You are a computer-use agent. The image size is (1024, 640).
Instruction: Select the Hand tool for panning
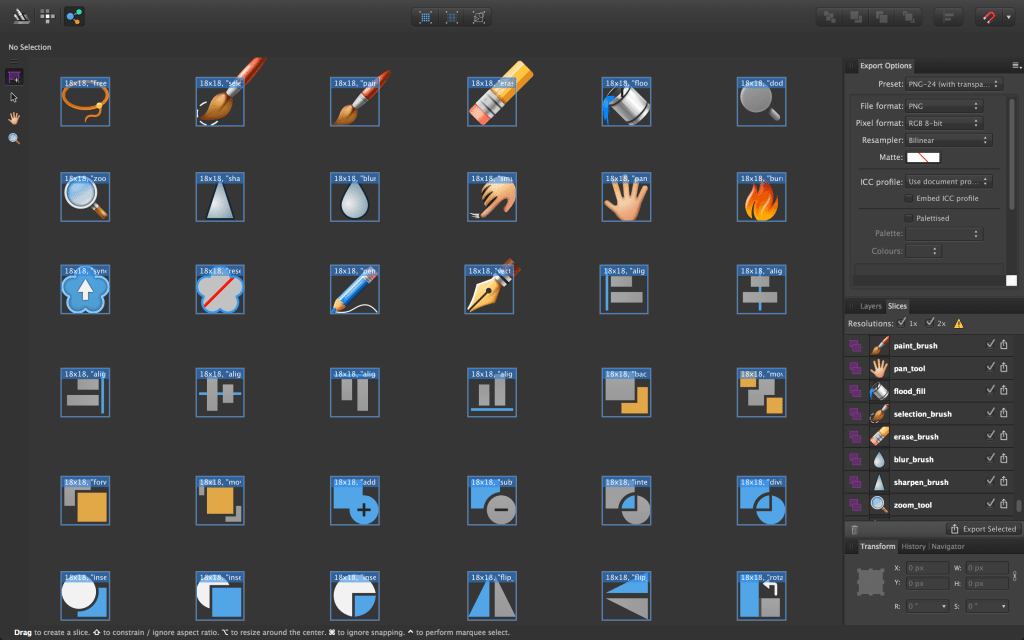14,118
